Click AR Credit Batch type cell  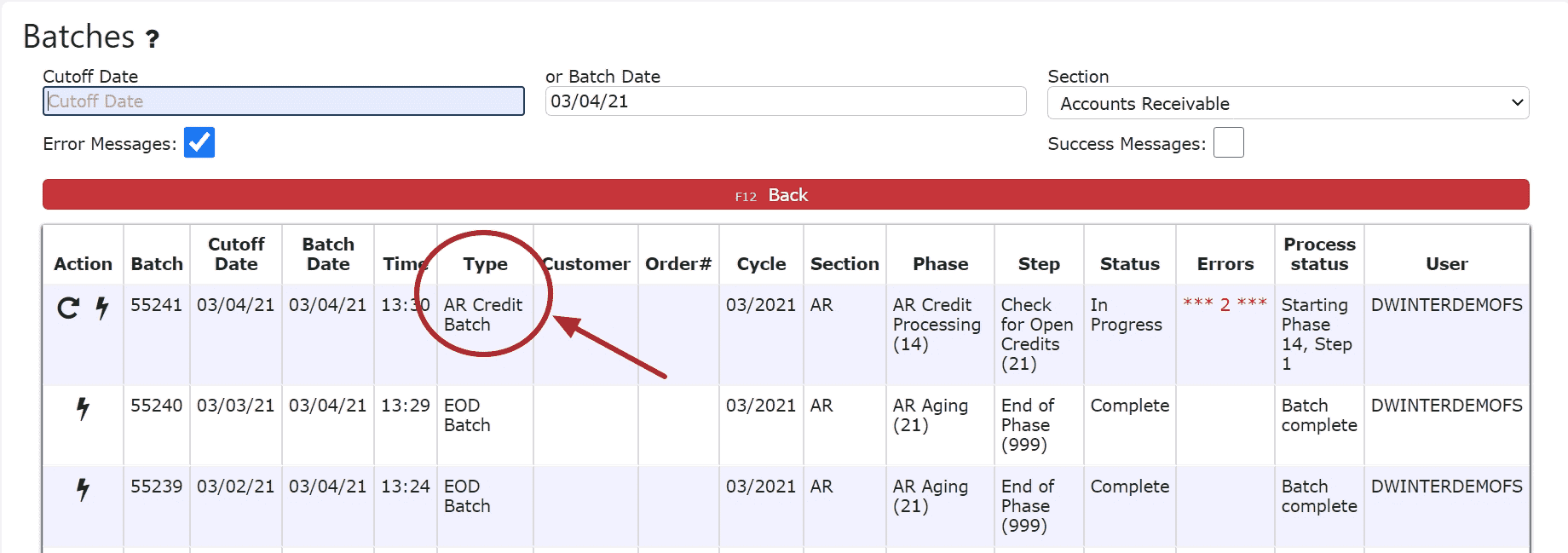tap(482, 314)
